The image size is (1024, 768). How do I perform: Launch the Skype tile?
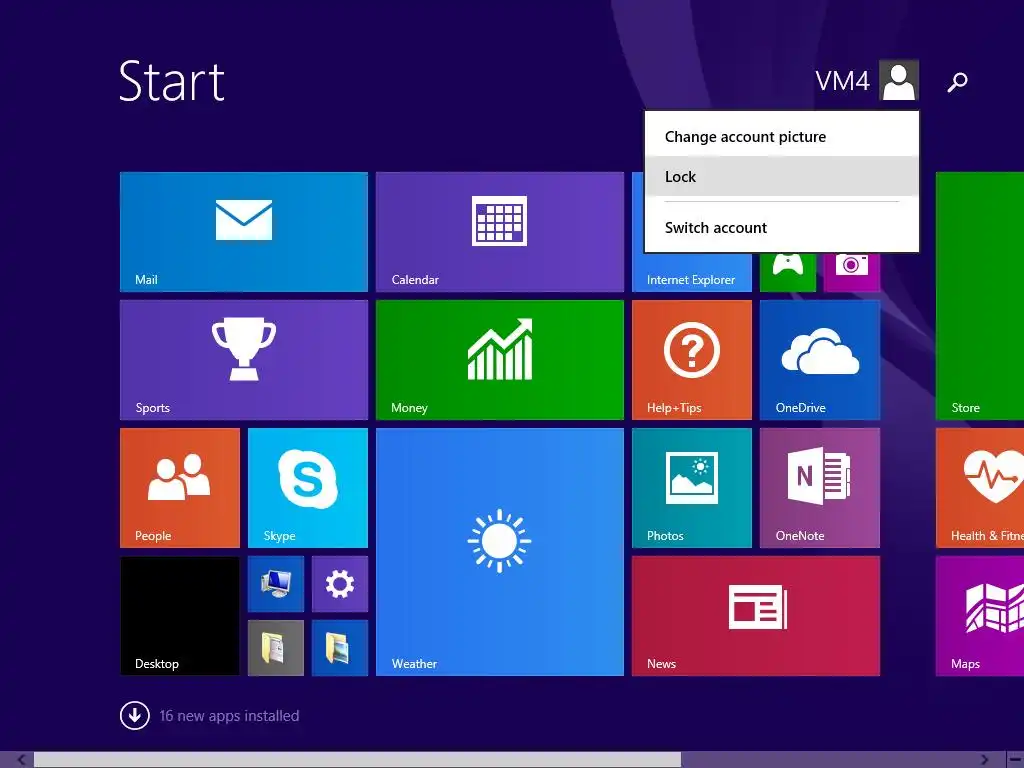[308, 488]
